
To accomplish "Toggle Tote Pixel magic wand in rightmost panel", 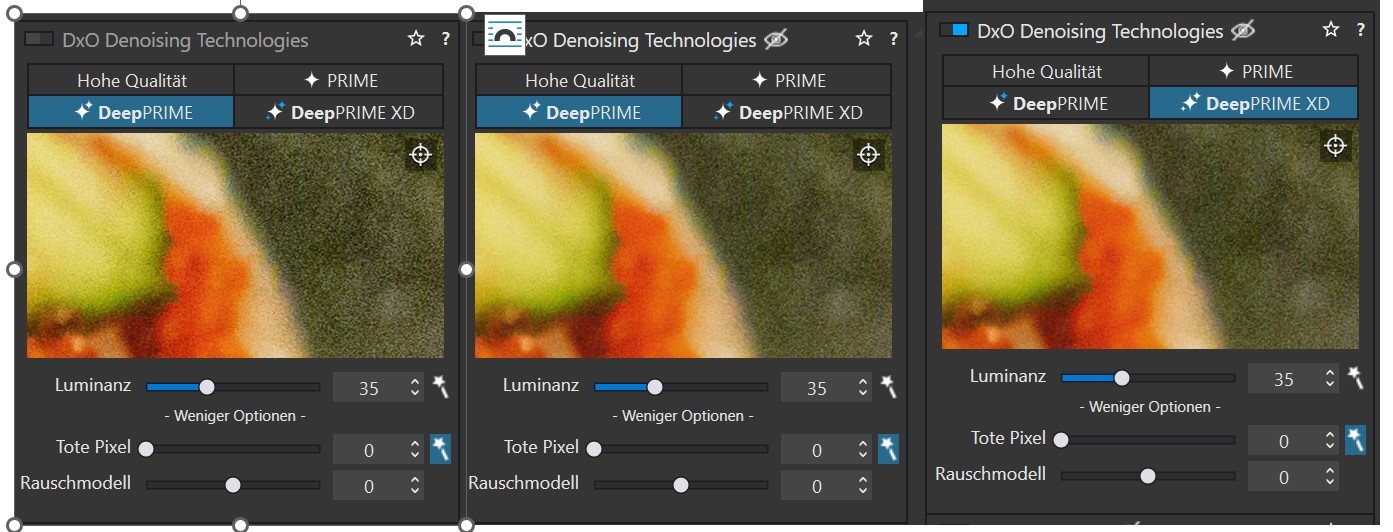I will point(1355,439).
